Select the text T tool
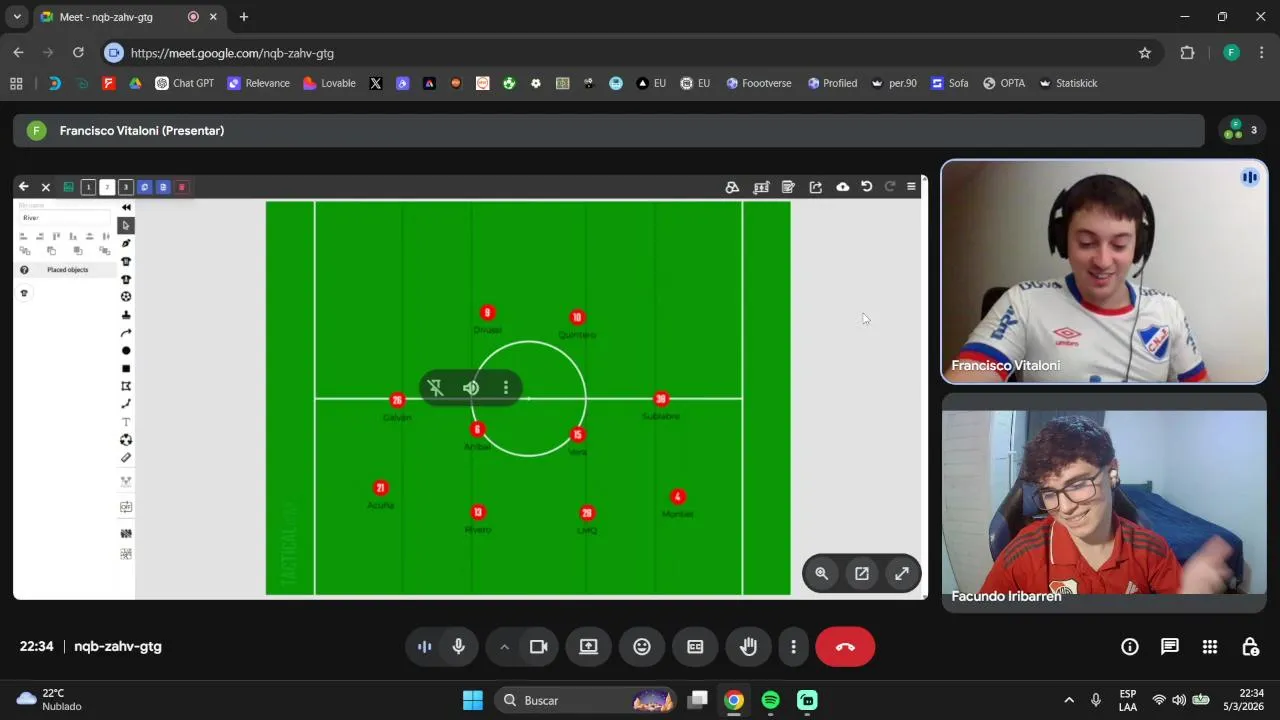Image resolution: width=1280 pixels, height=720 pixels. (x=126, y=422)
